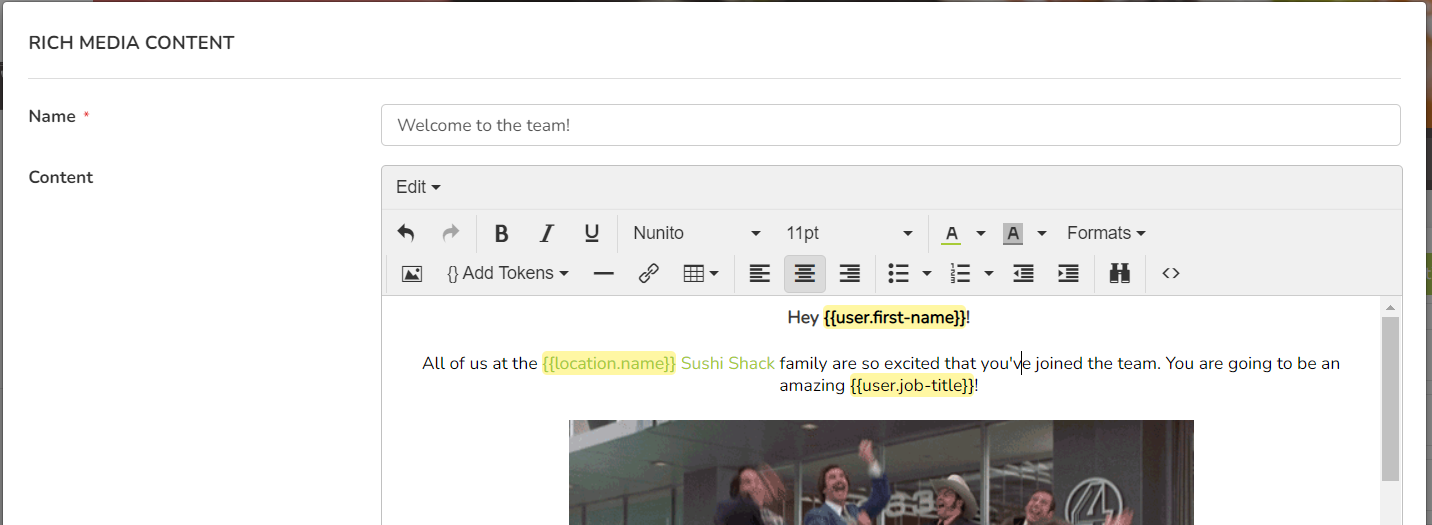Toggle bold formatting
Viewport: 1432px width, 525px height.
click(x=502, y=233)
